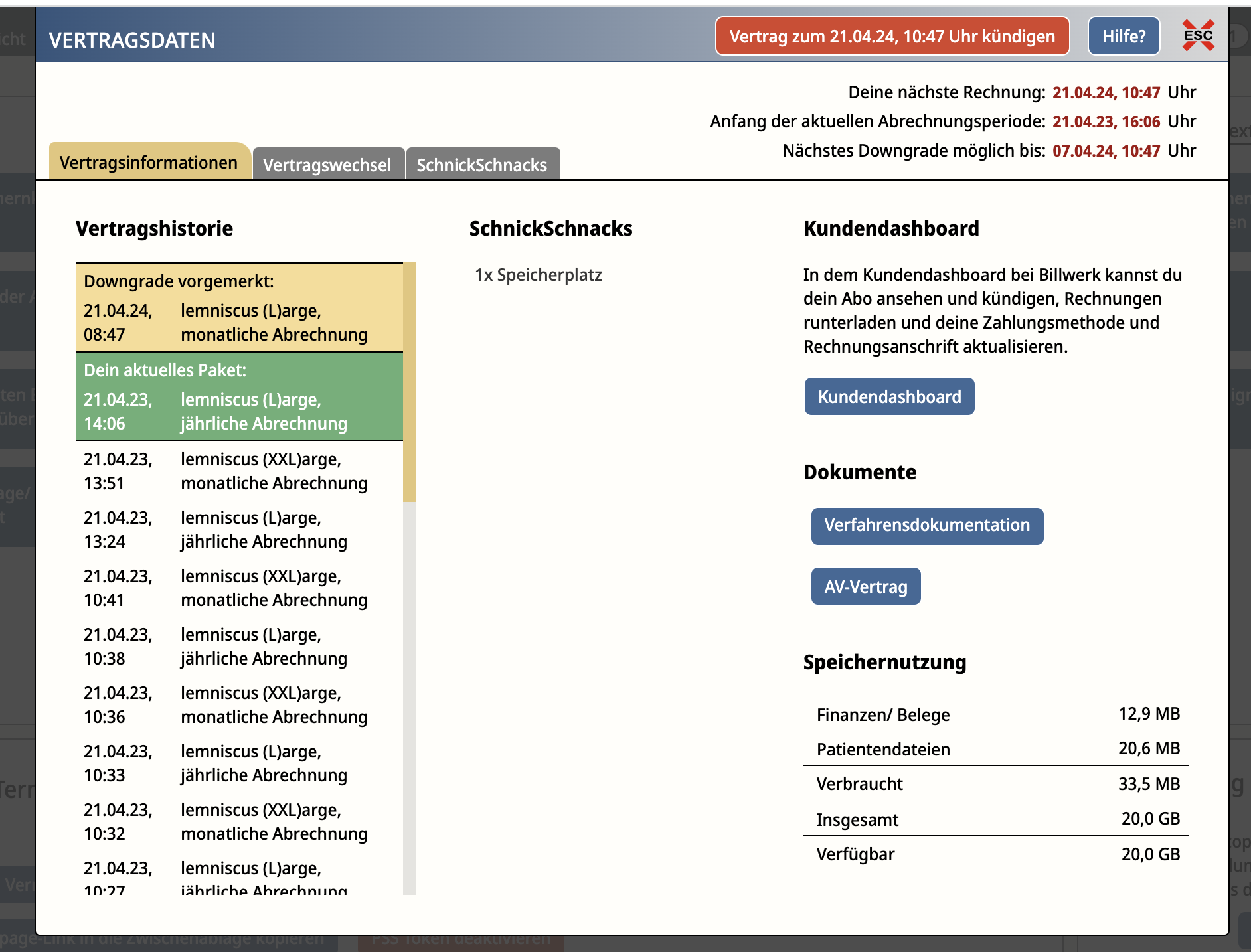Click the Dokumente heading

click(860, 472)
